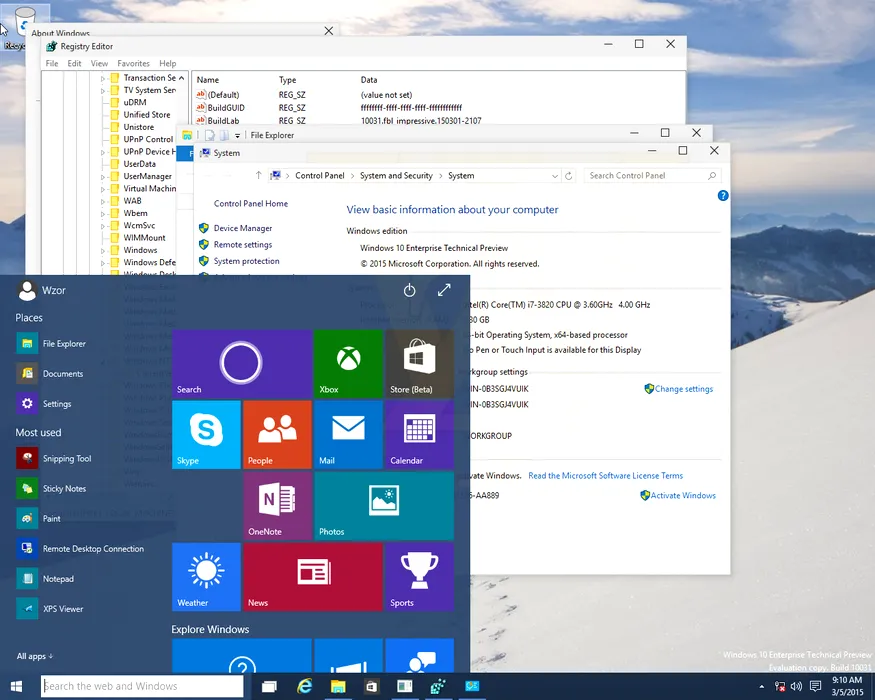The width and height of the screenshot is (875, 700).
Task: Open the address bar history dropdown
Action: [556, 176]
